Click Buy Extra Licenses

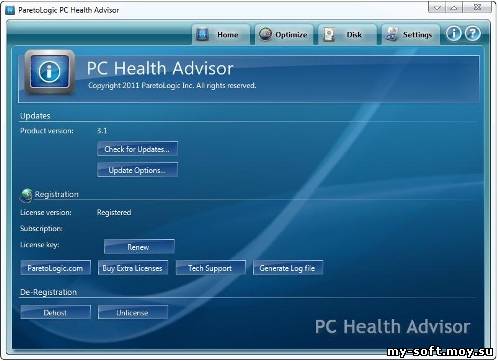point(133,268)
